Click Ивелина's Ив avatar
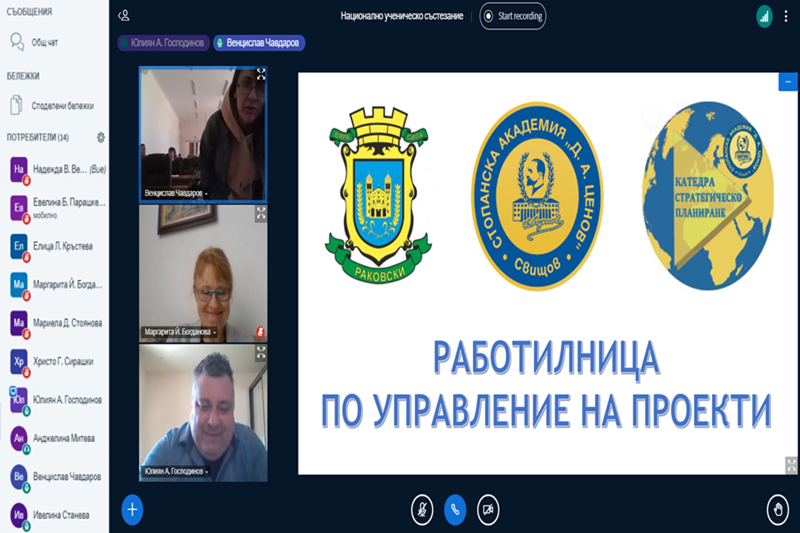 19,515
